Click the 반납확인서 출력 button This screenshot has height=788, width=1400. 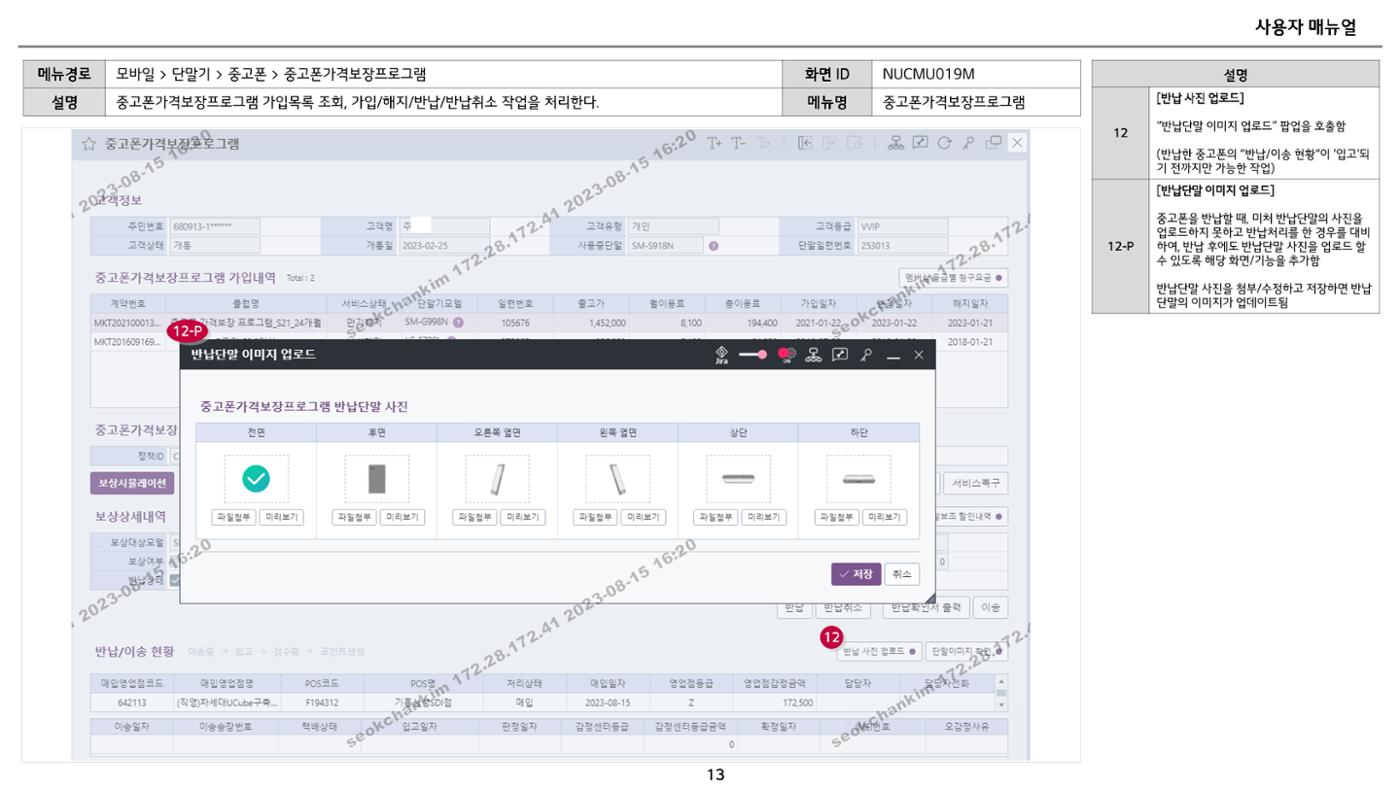(925, 607)
